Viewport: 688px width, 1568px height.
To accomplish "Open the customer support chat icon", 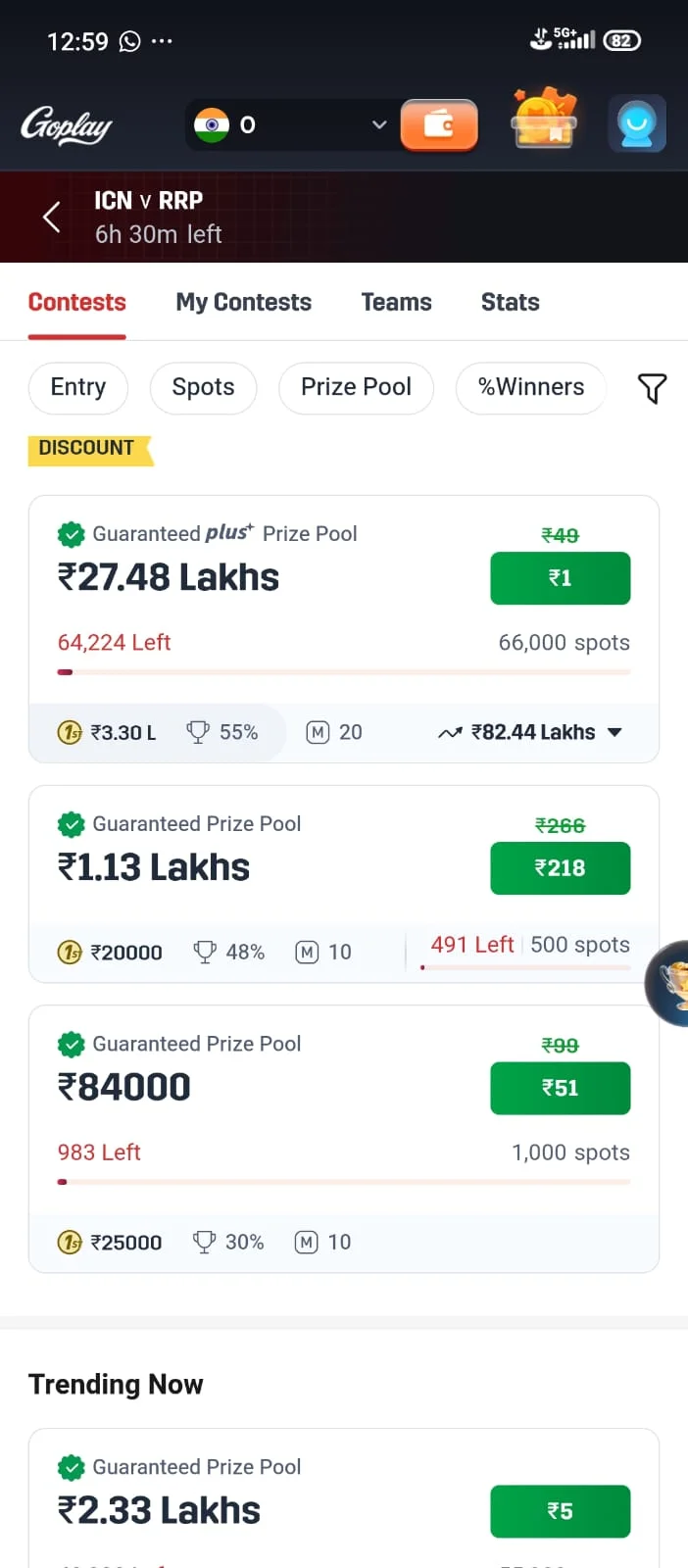I will 636,123.
